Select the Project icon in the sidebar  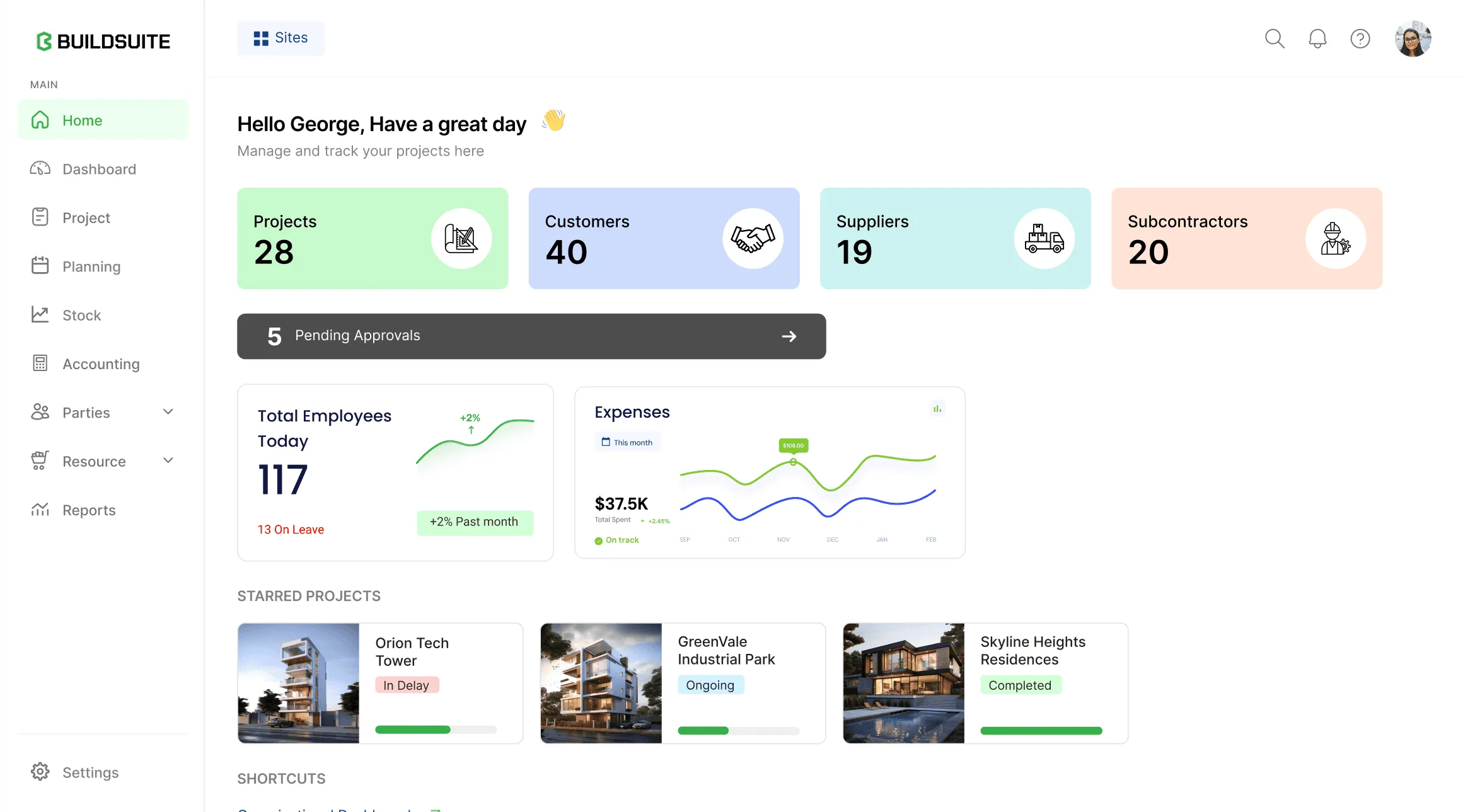coord(40,217)
